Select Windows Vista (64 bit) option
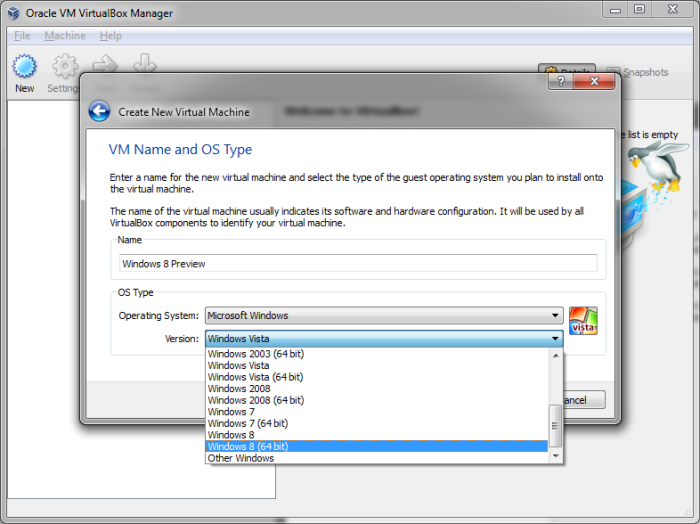The image size is (700, 524). click(377, 377)
